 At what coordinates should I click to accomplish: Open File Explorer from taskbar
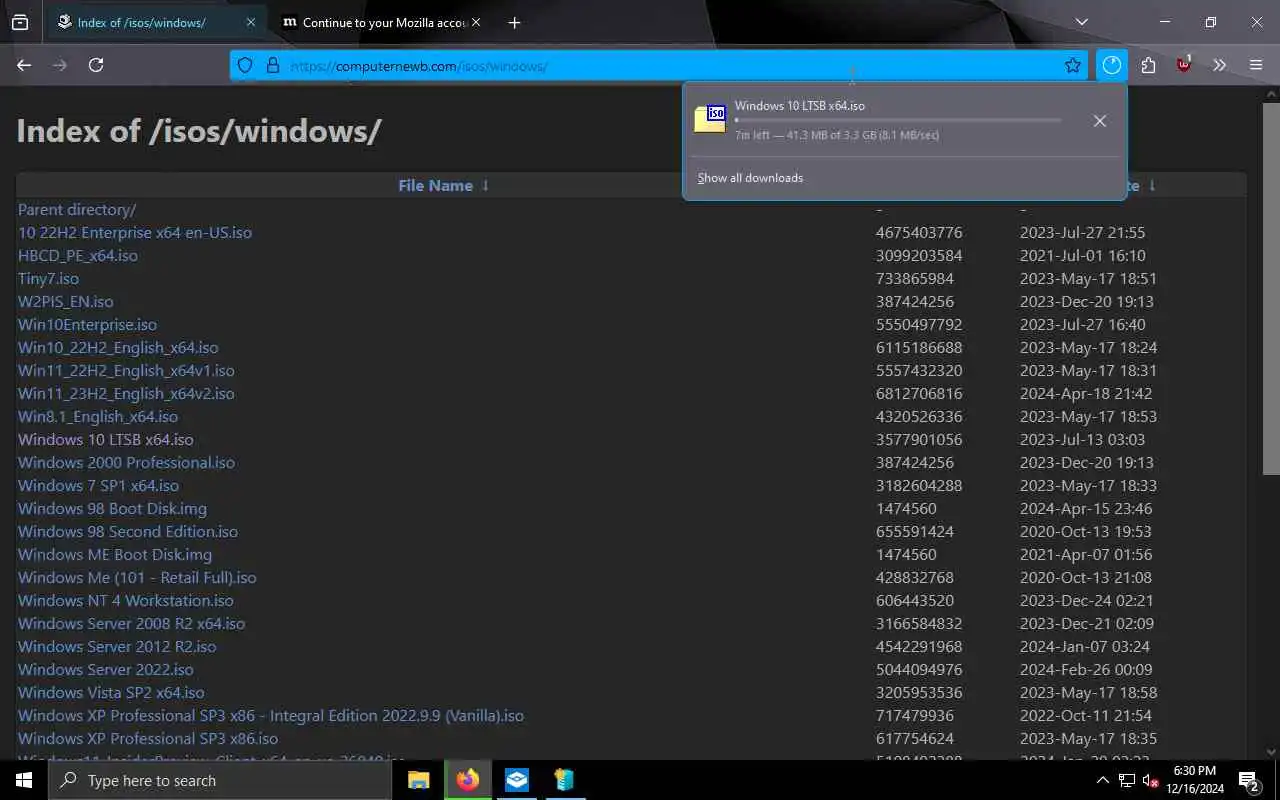click(418, 780)
